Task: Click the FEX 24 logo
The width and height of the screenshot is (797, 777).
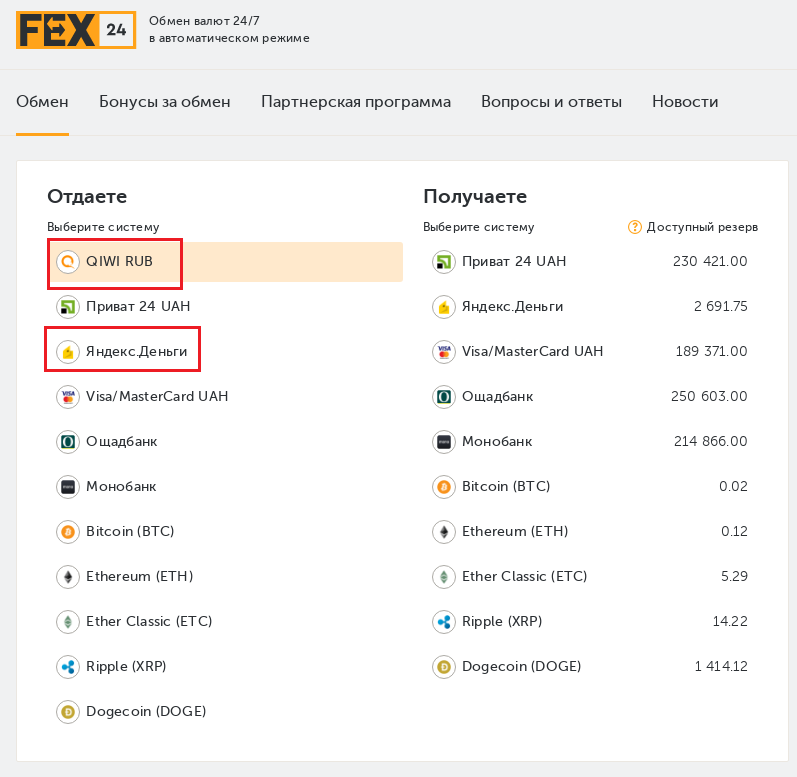Action: (75, 30)
